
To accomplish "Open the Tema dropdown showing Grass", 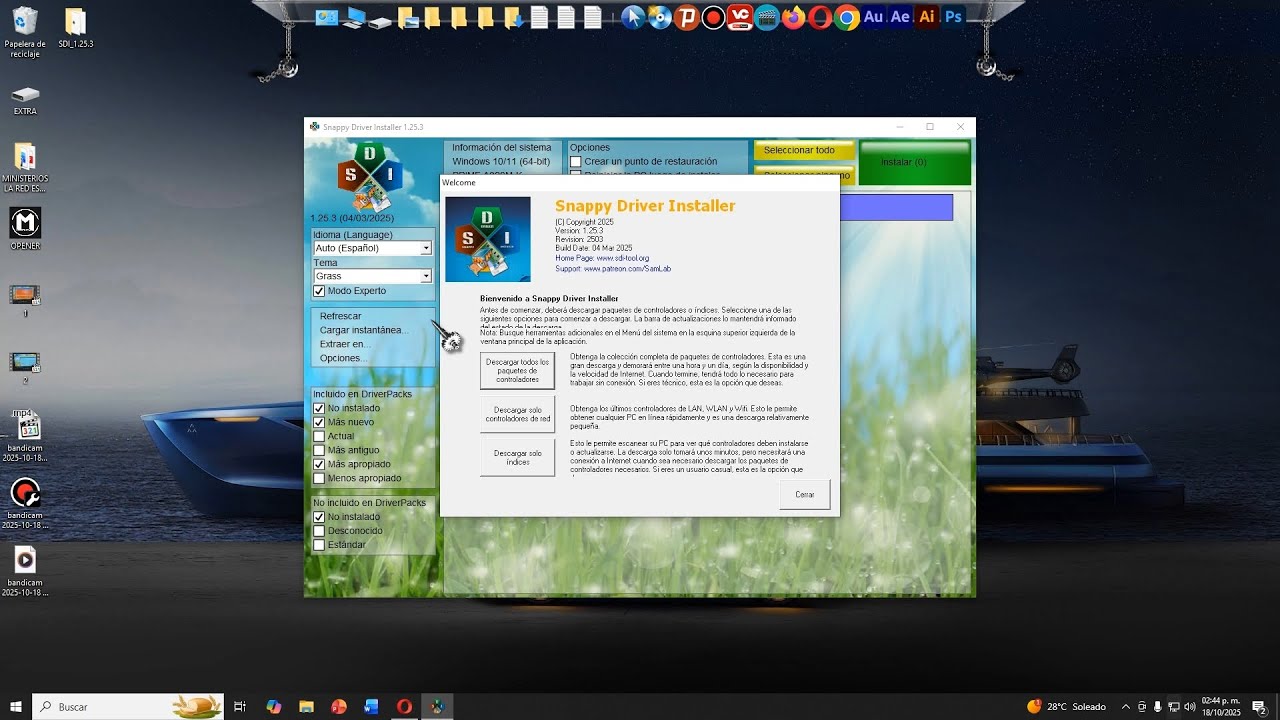I will coord(372,276).
